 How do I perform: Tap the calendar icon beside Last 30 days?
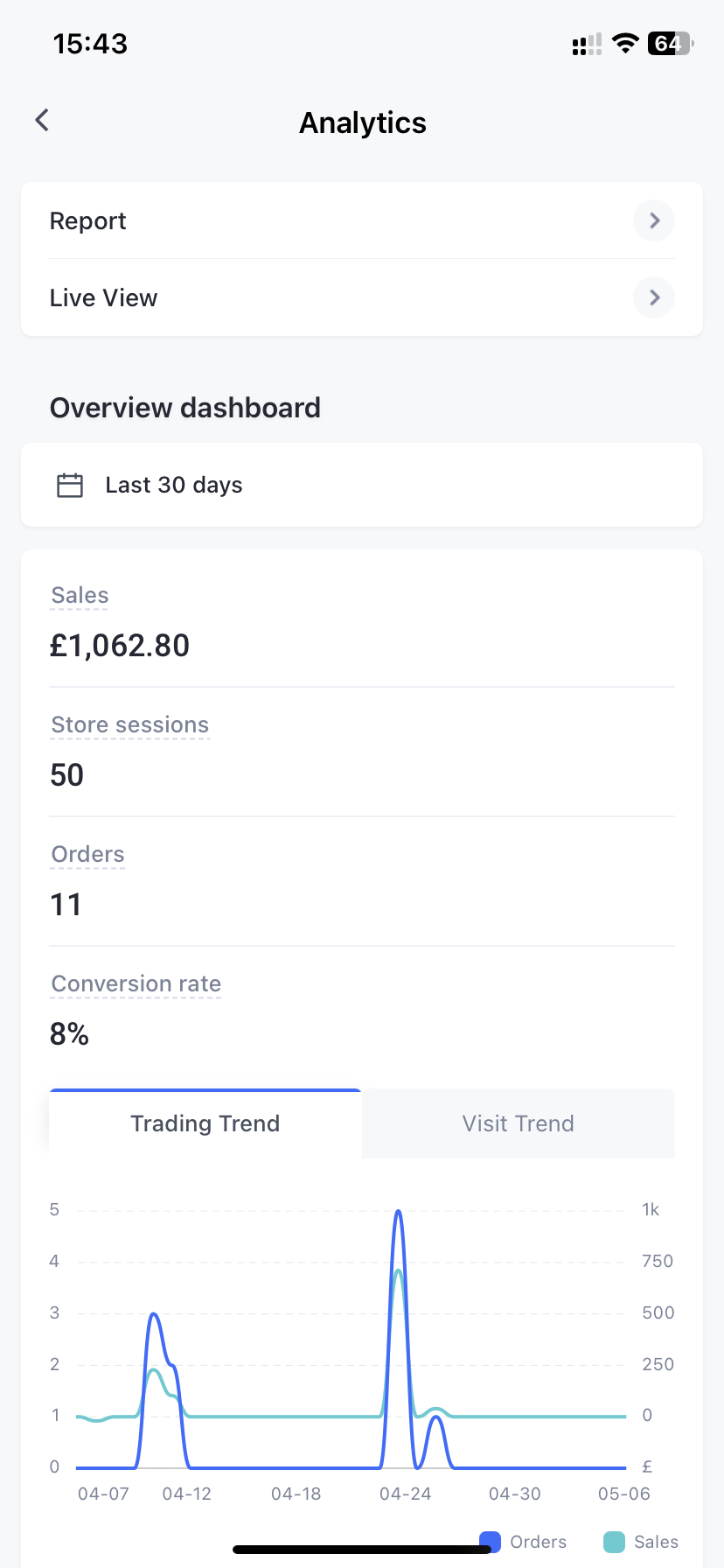(x=70, y=485)
